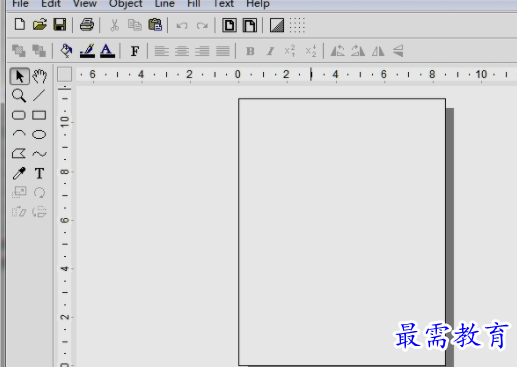Select the straight line tool
This screenshot has height=367, width=517.
(39, 96)
